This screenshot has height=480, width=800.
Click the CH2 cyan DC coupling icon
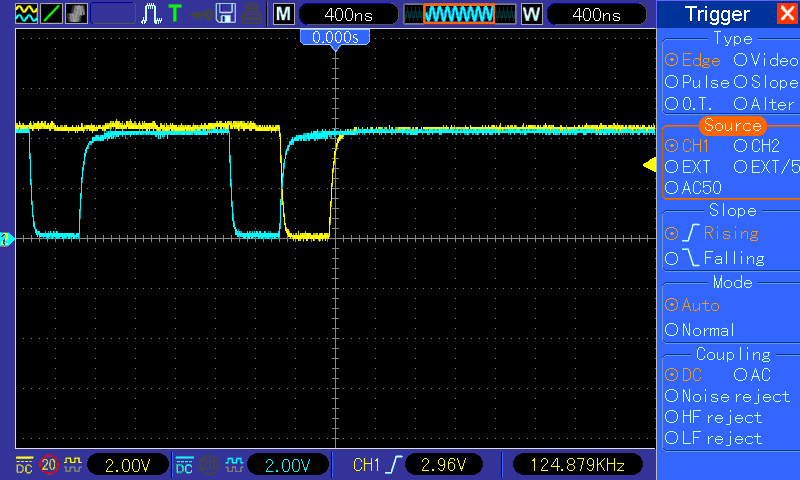tap(184, 465)
